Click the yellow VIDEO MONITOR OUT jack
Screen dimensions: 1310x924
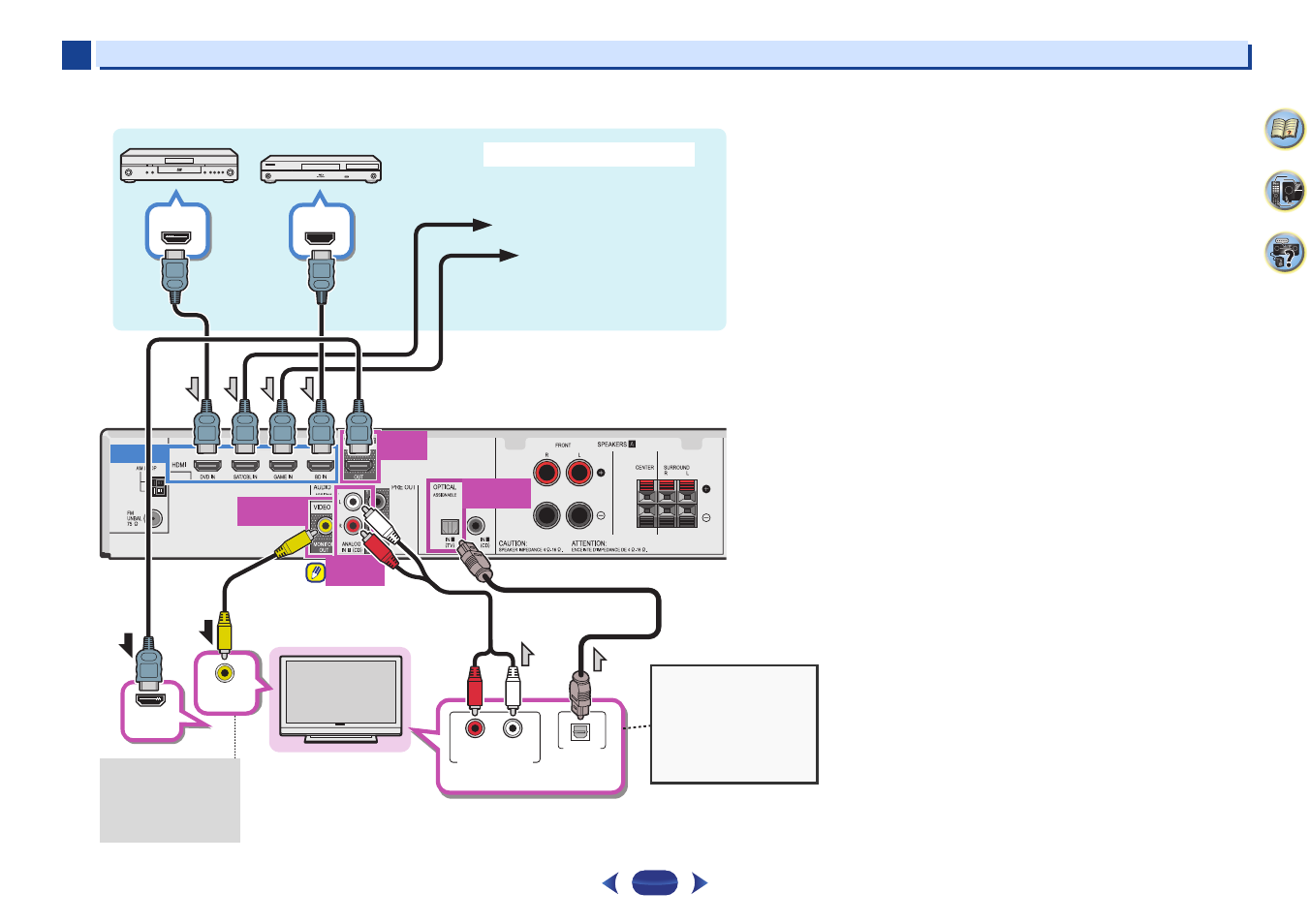324,526
